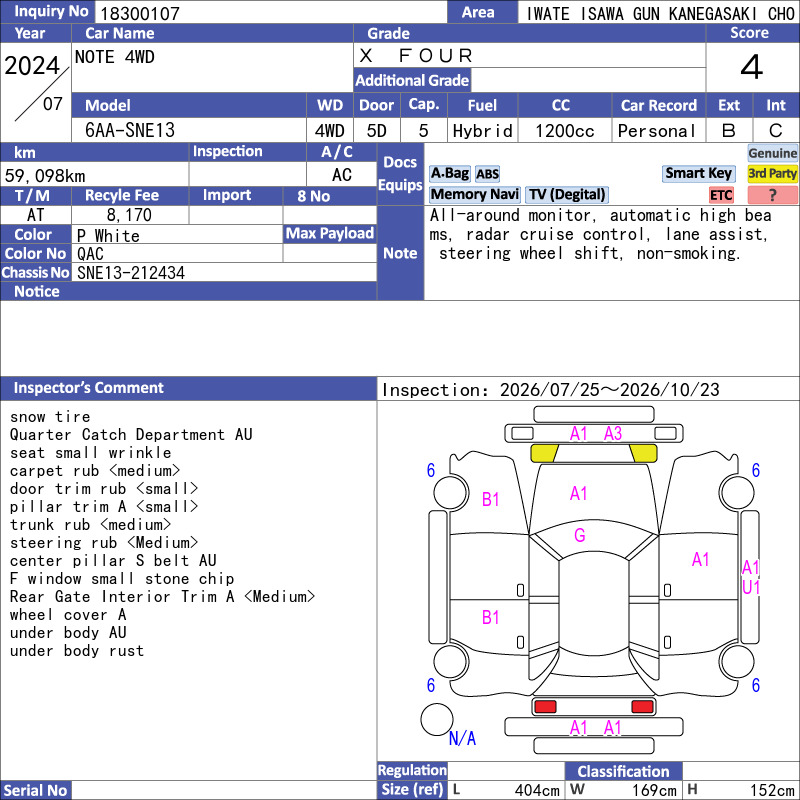Click the ABS equipment badge

(x=487, y=174)
